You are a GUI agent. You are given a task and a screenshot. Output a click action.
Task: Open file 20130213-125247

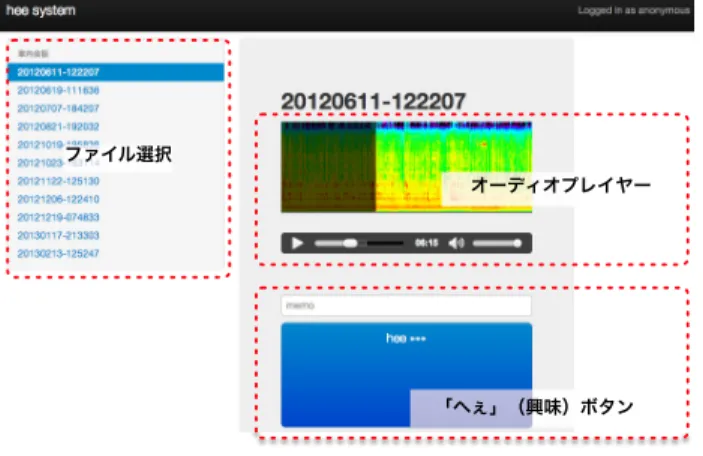[58, 254]
